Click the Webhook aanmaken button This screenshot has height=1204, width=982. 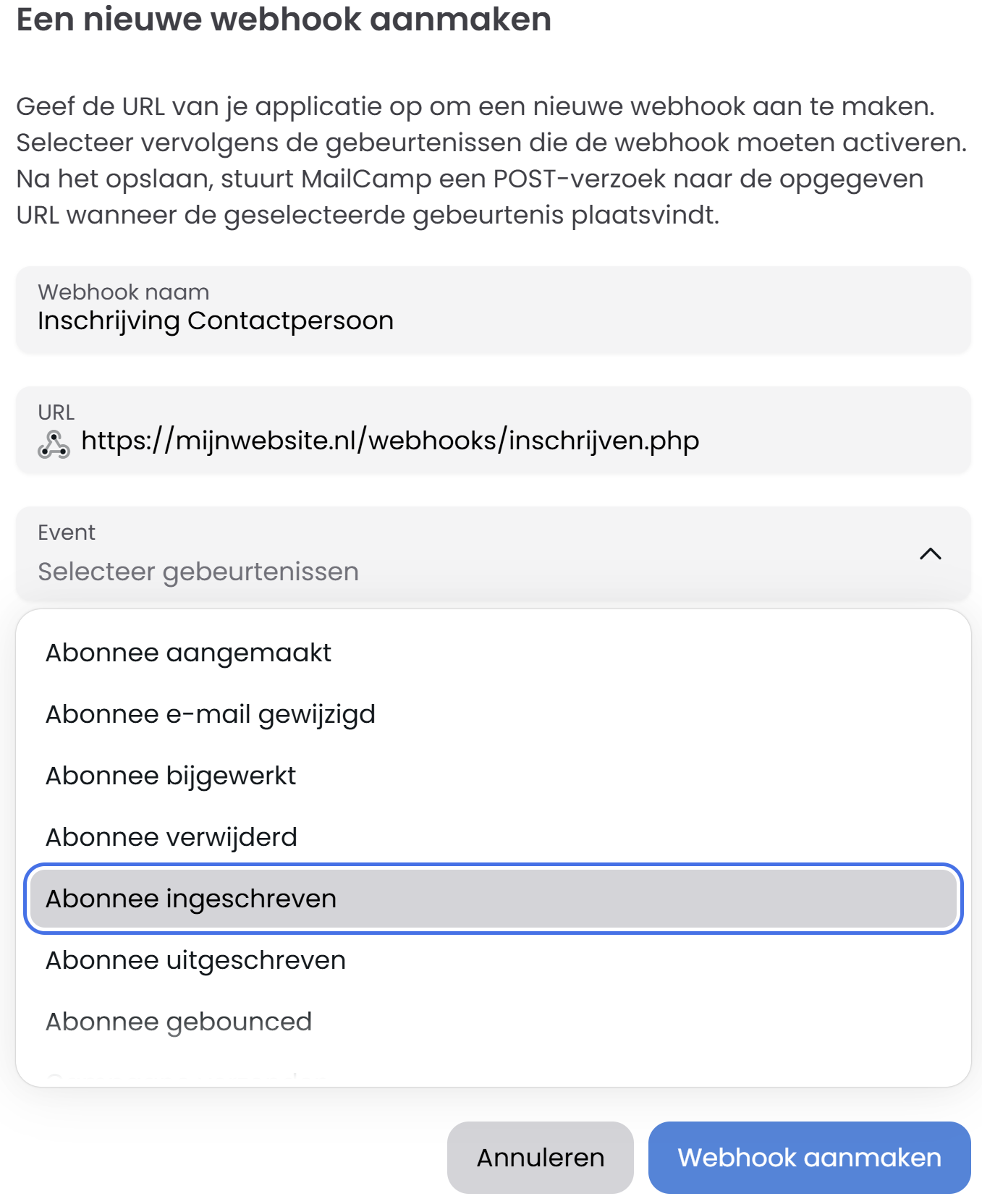pos(809,1157)
